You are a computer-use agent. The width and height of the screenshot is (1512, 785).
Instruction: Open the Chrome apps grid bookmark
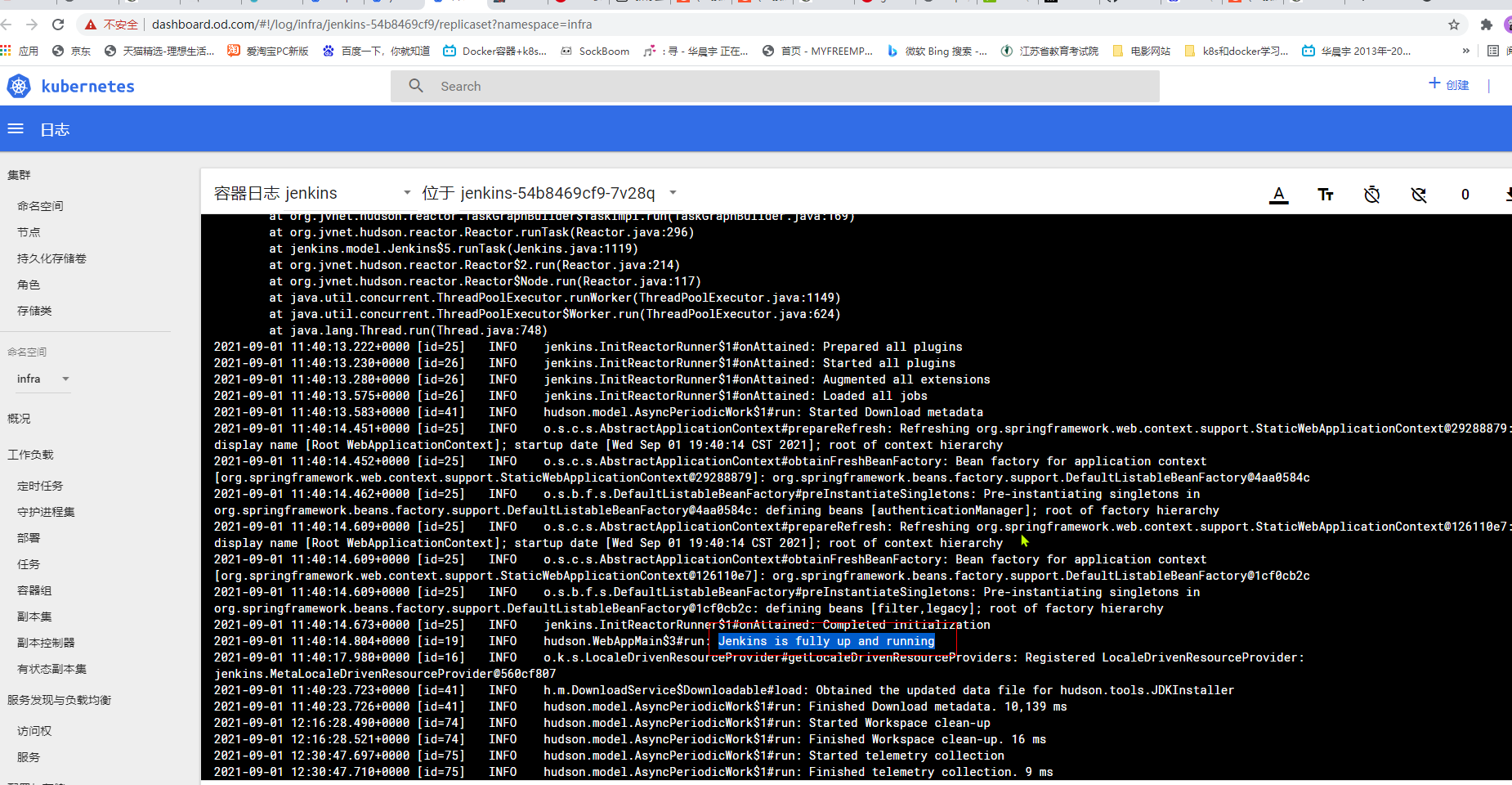[x=20, y=51]
